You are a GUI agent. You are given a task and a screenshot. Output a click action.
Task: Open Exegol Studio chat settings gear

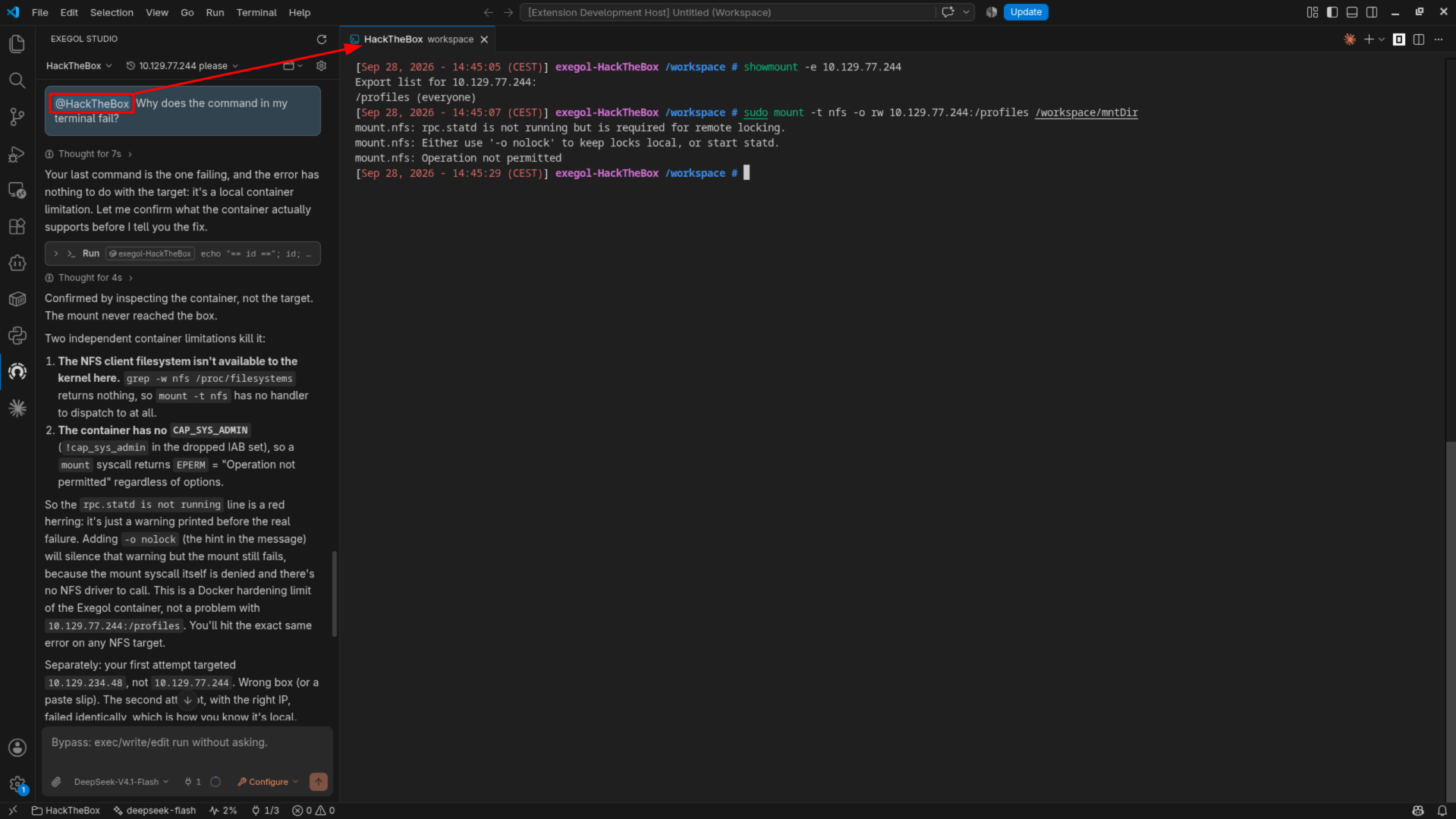[x=321, y=66]
